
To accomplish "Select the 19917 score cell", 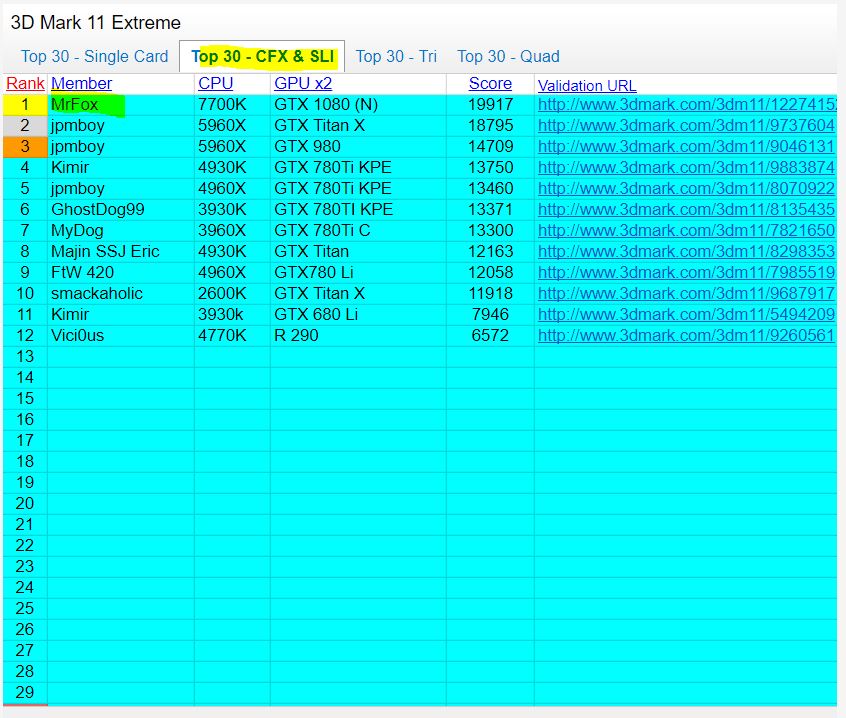I will pos(490,105).
